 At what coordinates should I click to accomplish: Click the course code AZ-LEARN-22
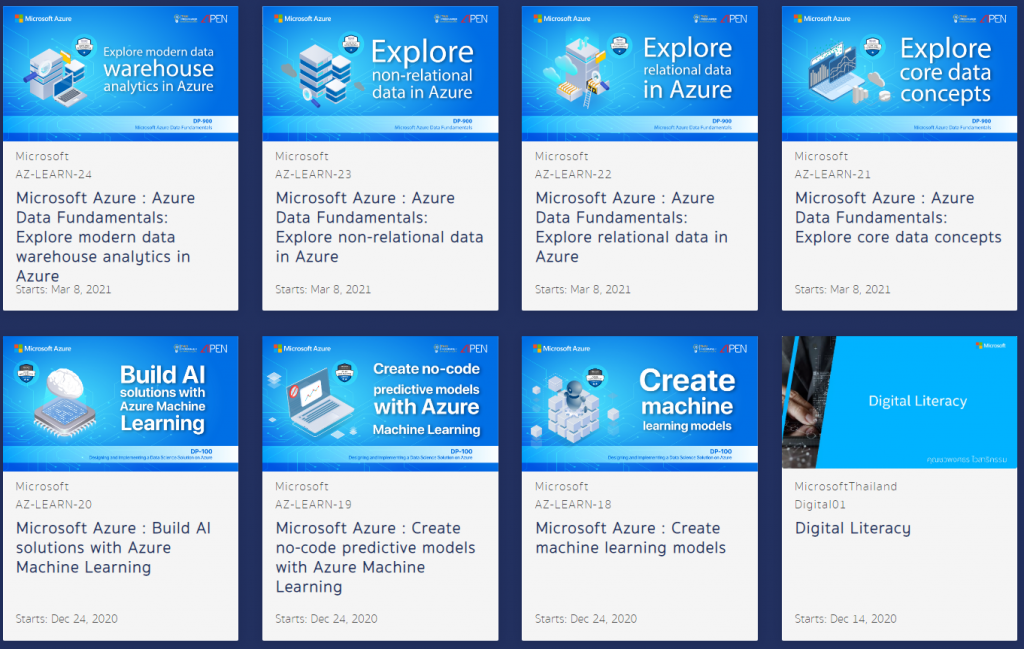pos(573,174)
